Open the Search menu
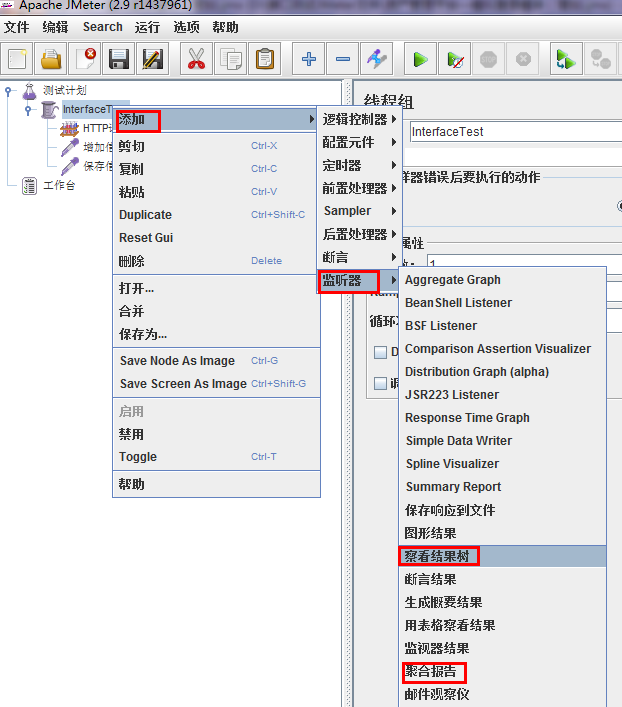This screenshot has width=622, height=707. 103,27
